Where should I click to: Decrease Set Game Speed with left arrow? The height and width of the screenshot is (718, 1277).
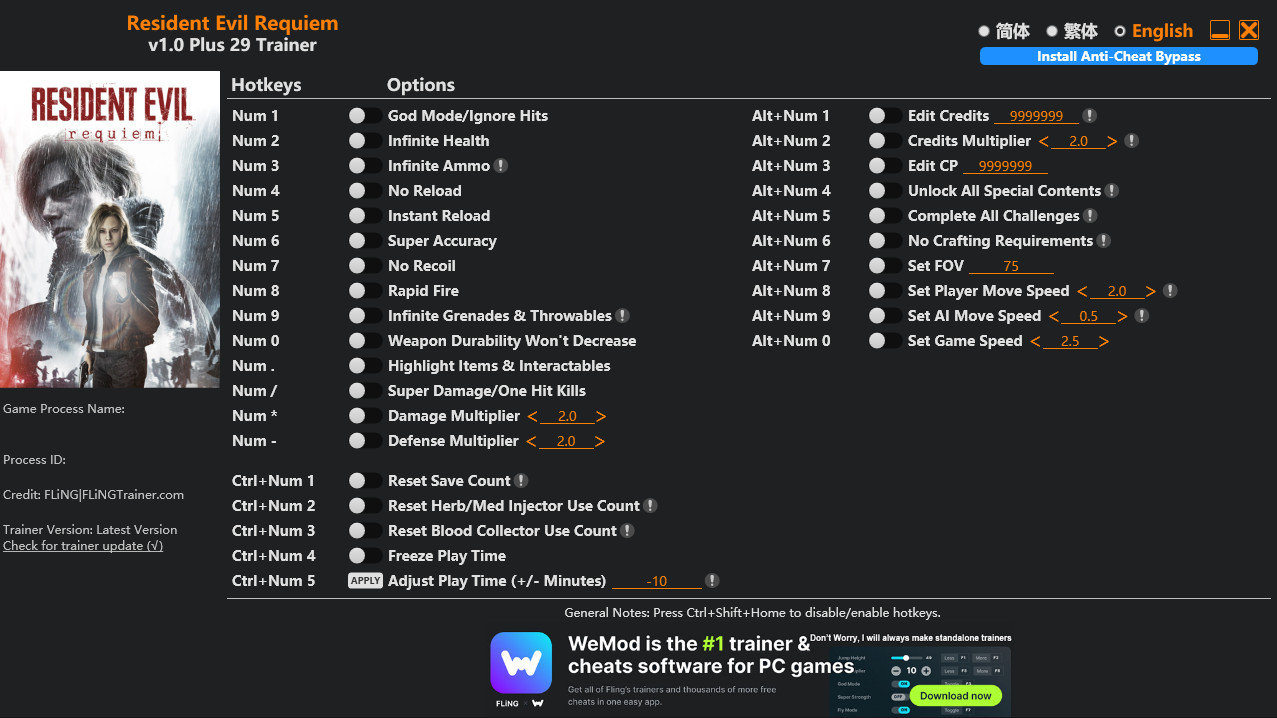pos(1035,341)
